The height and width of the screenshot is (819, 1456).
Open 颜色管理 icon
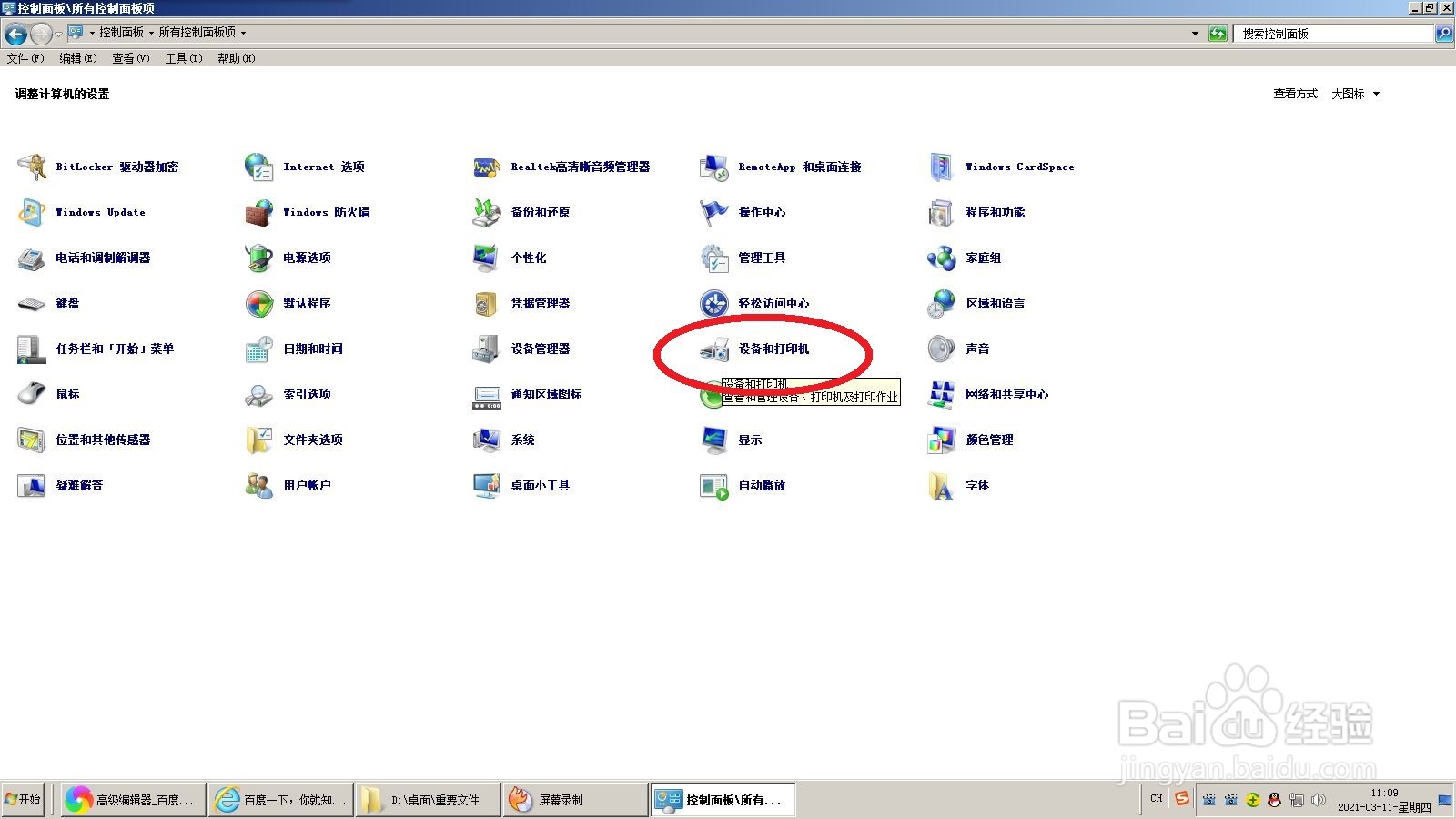[942, 440]
